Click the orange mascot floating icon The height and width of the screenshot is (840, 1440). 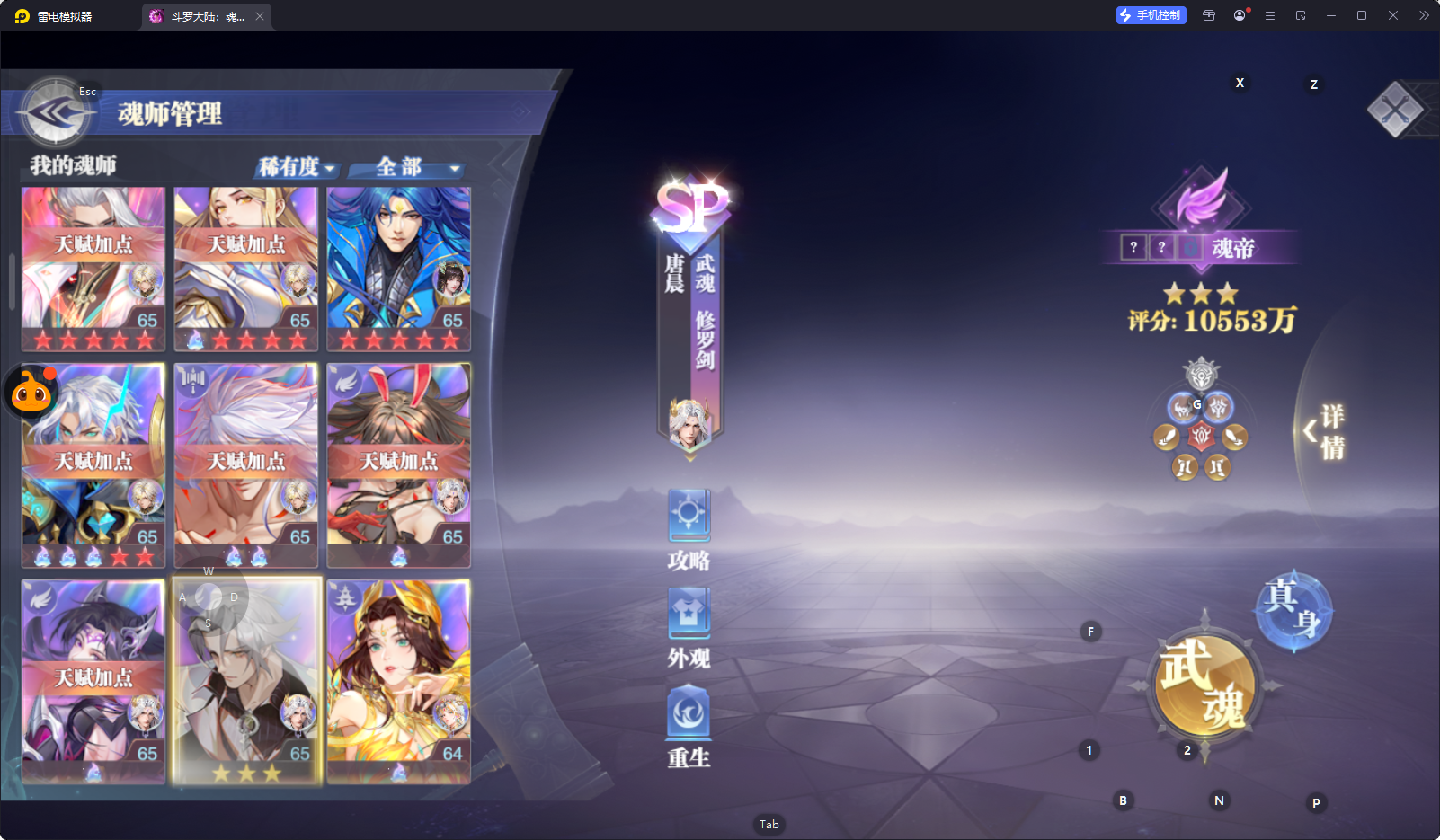point(32,392)
